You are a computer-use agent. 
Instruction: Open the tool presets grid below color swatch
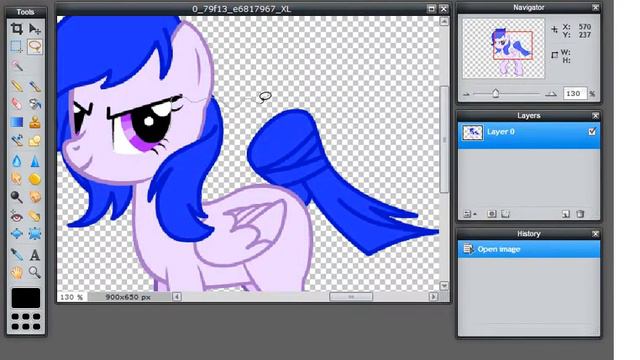pyautogui.click(x=26, y=321)
